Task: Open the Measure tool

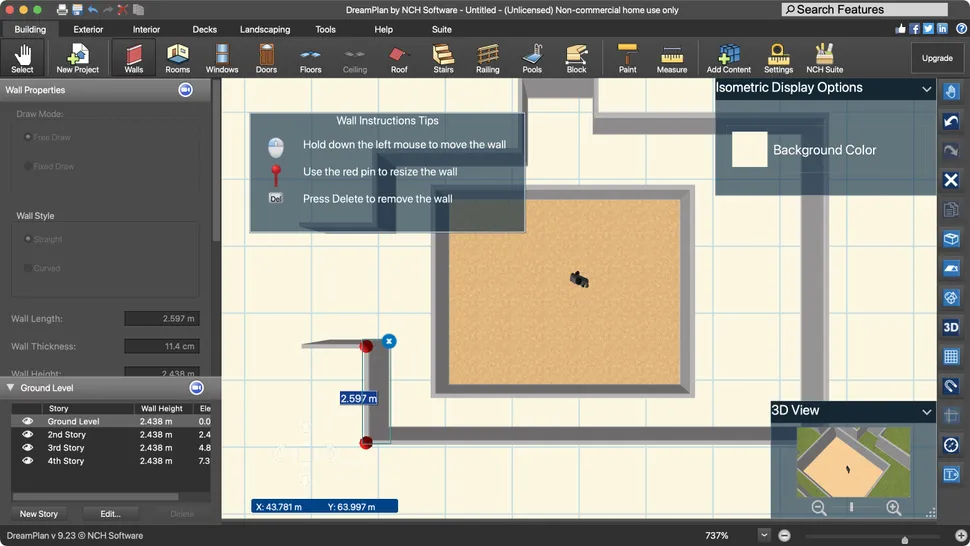Action: 672,58
